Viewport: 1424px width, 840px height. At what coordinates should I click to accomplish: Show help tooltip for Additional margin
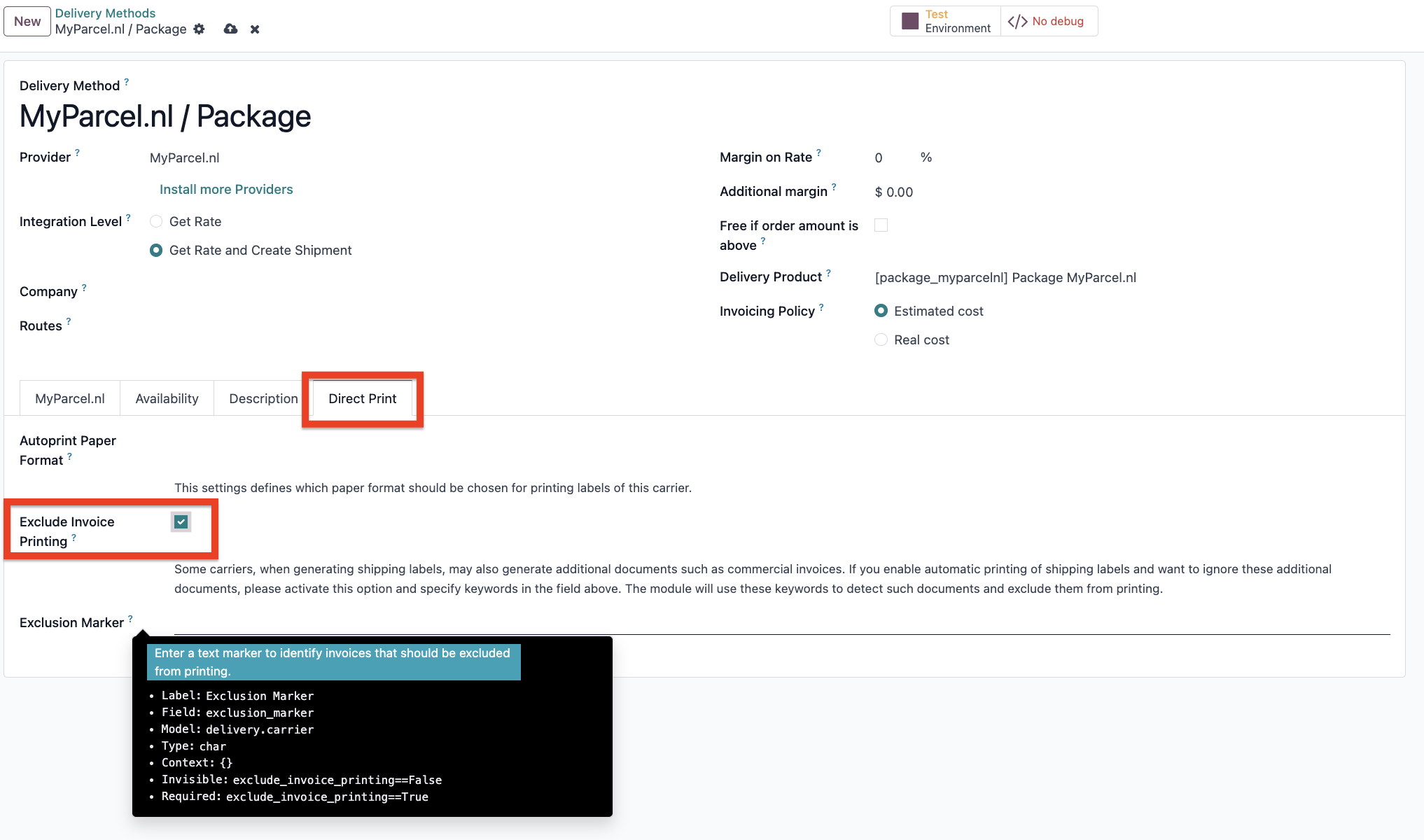click(x=834, y=187)
